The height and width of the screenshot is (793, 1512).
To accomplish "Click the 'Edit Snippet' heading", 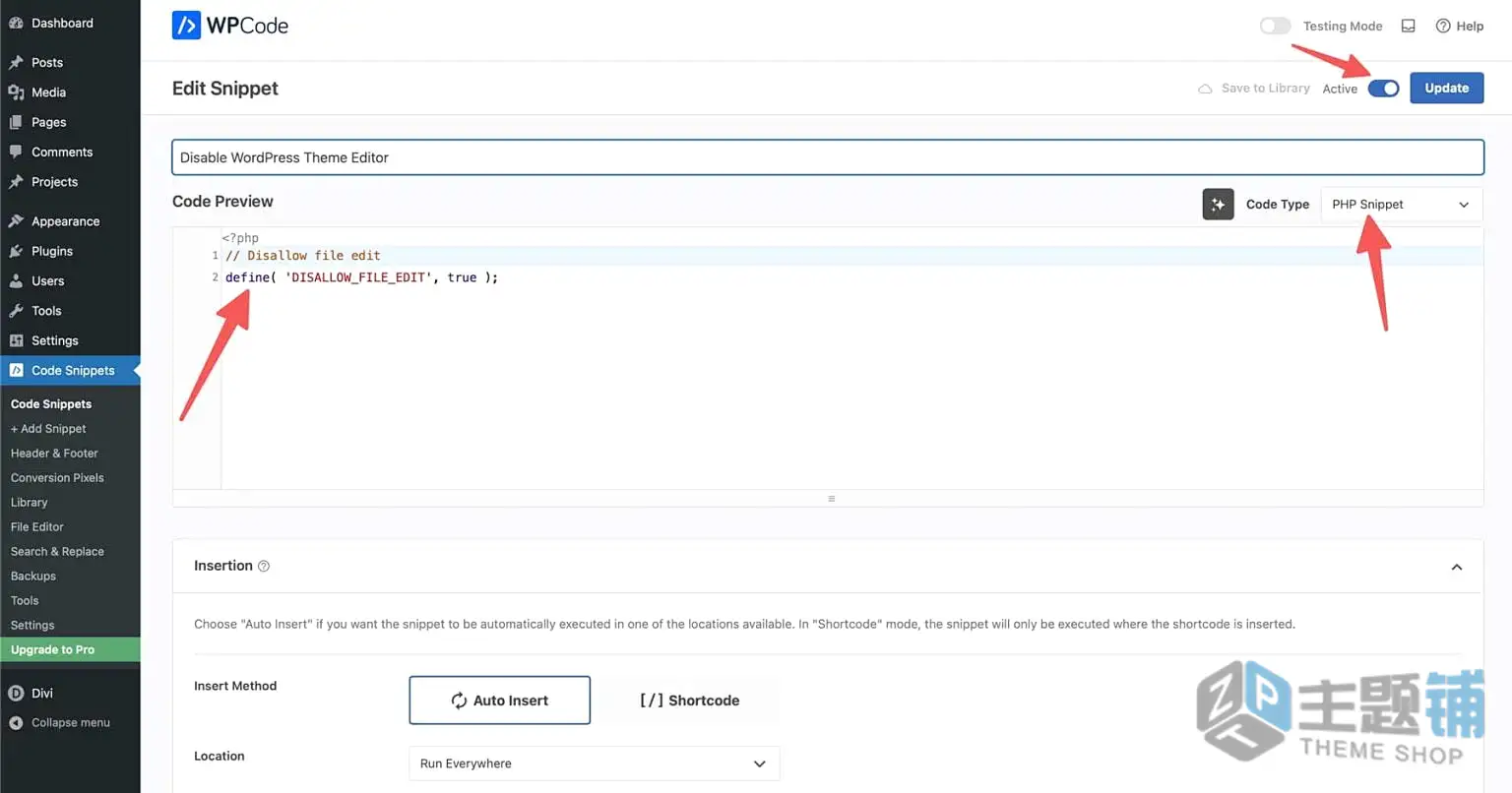I will (x=225, y=89).
